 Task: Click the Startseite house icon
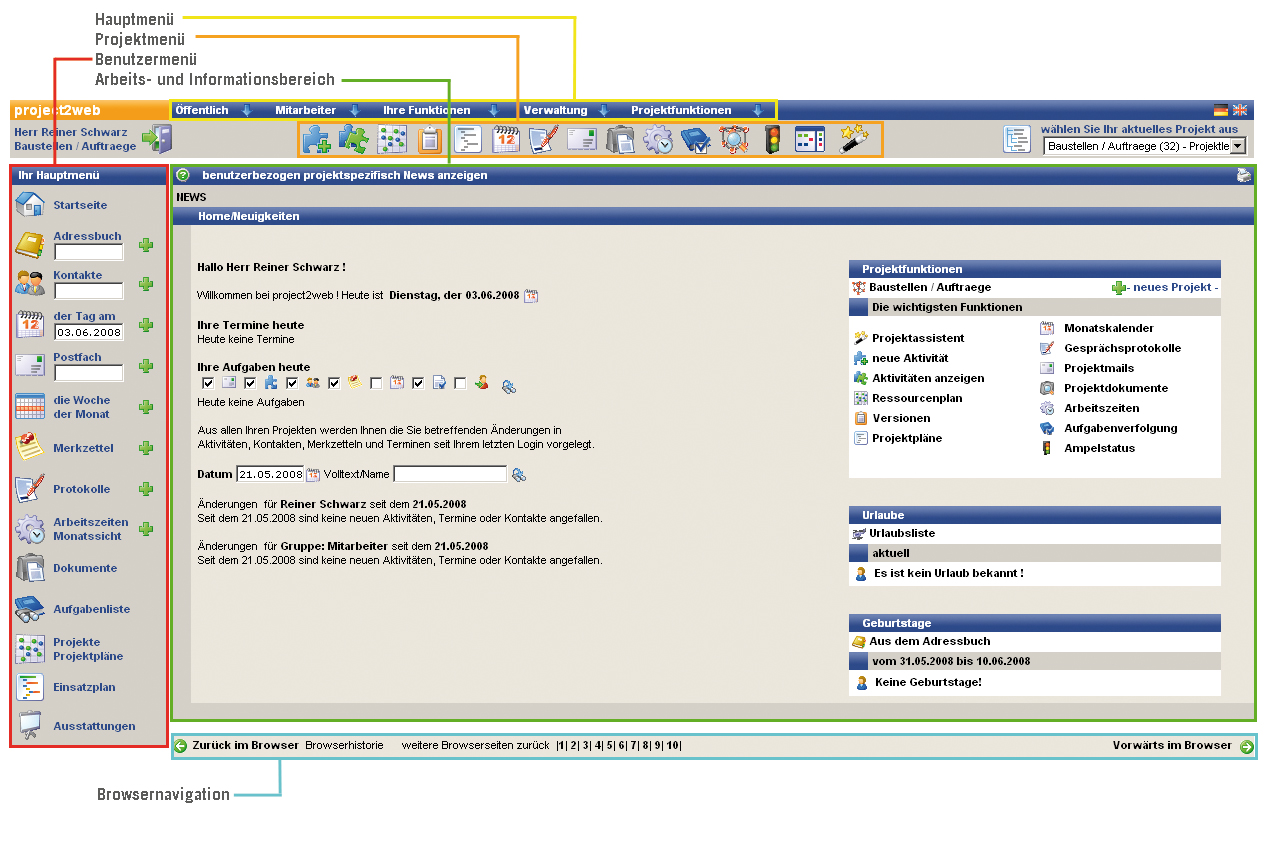(30, 204)
